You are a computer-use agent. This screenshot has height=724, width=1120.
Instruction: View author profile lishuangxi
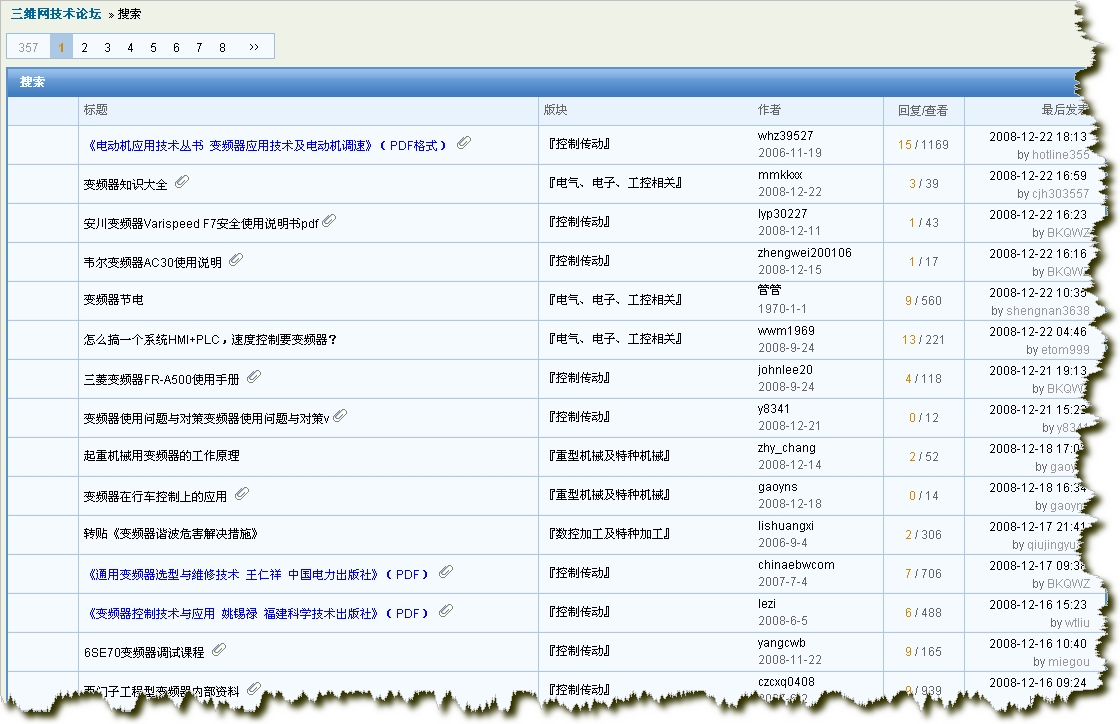tap(786, 526)
